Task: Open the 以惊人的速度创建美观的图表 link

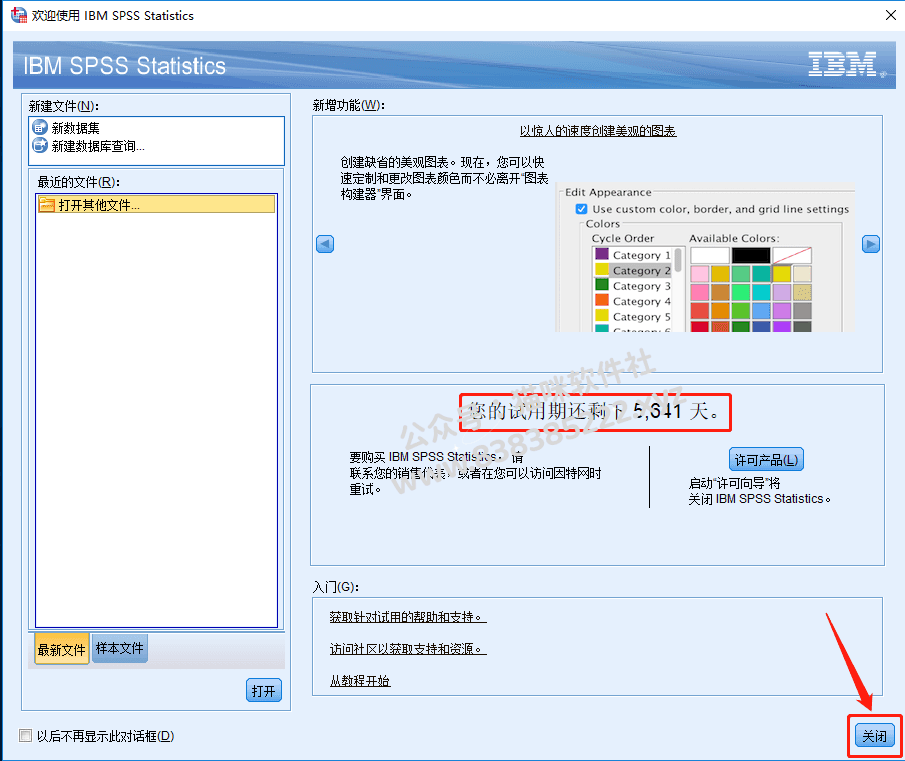Action: [598, 131]
